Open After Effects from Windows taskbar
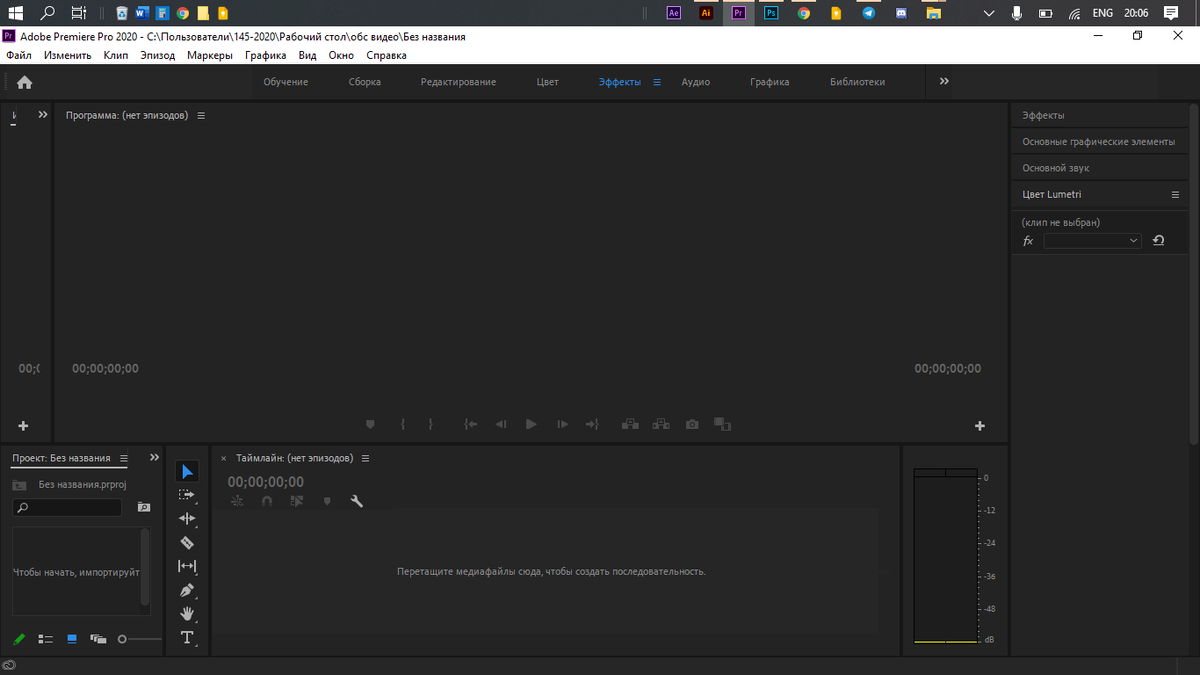The image size is (1200, 675). [x=674, y=13]
